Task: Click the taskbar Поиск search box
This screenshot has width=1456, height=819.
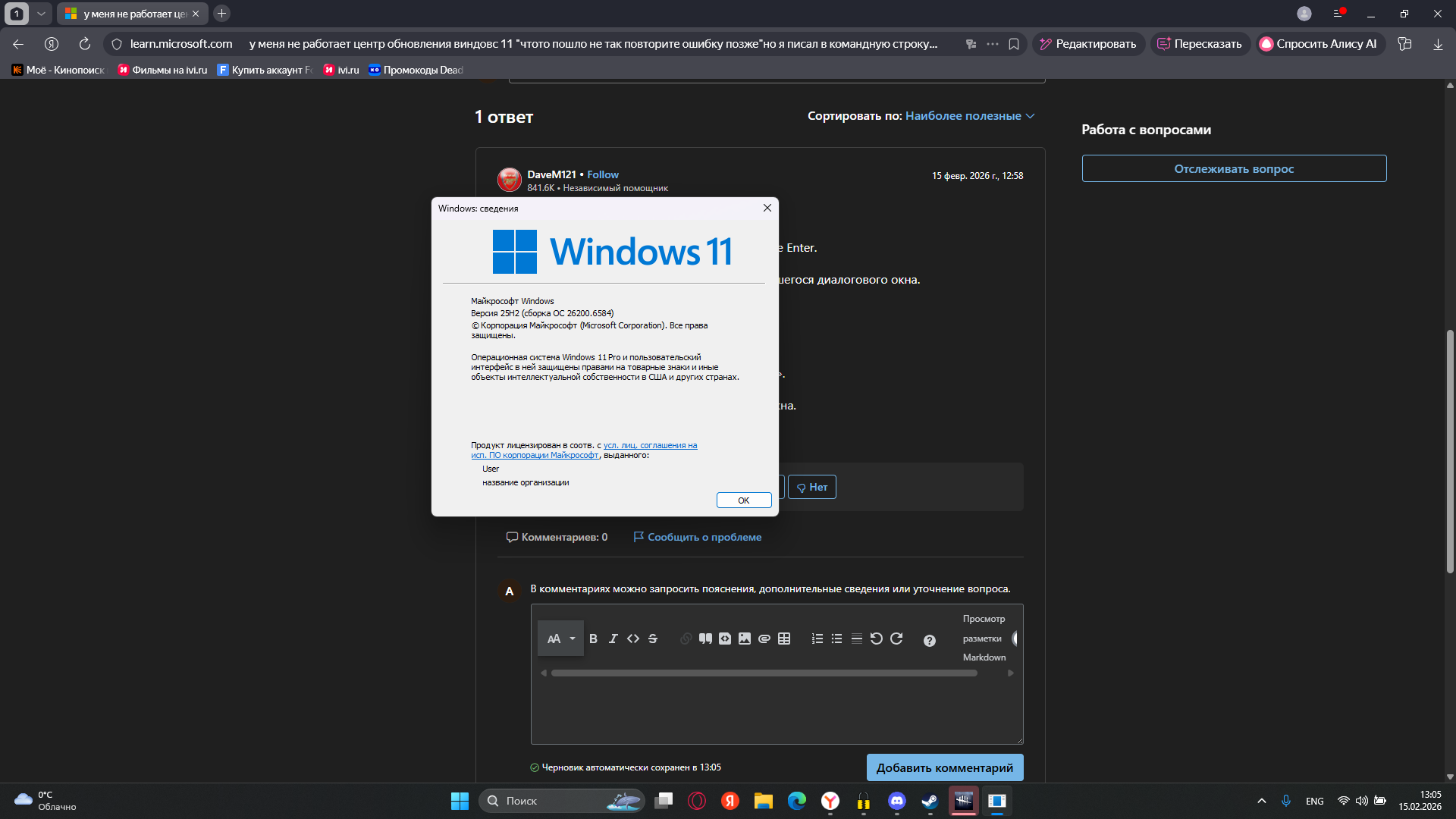Action: point(561,801)
